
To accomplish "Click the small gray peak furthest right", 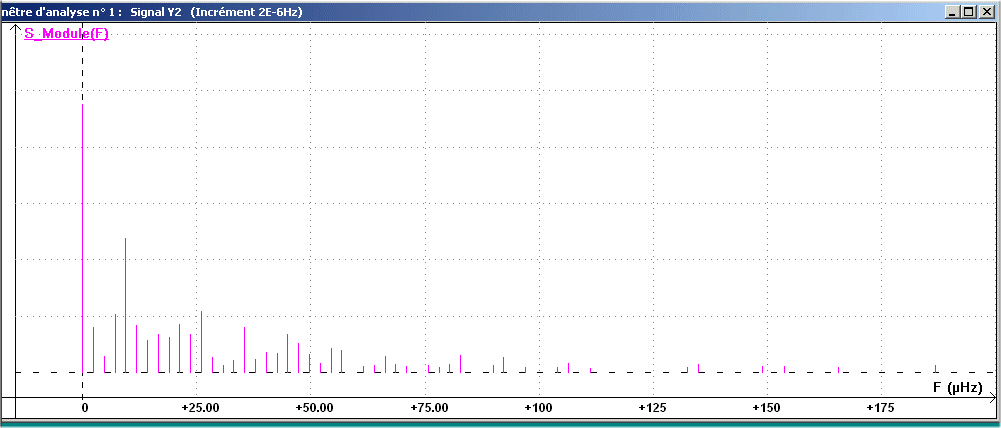I will [936, 368].
